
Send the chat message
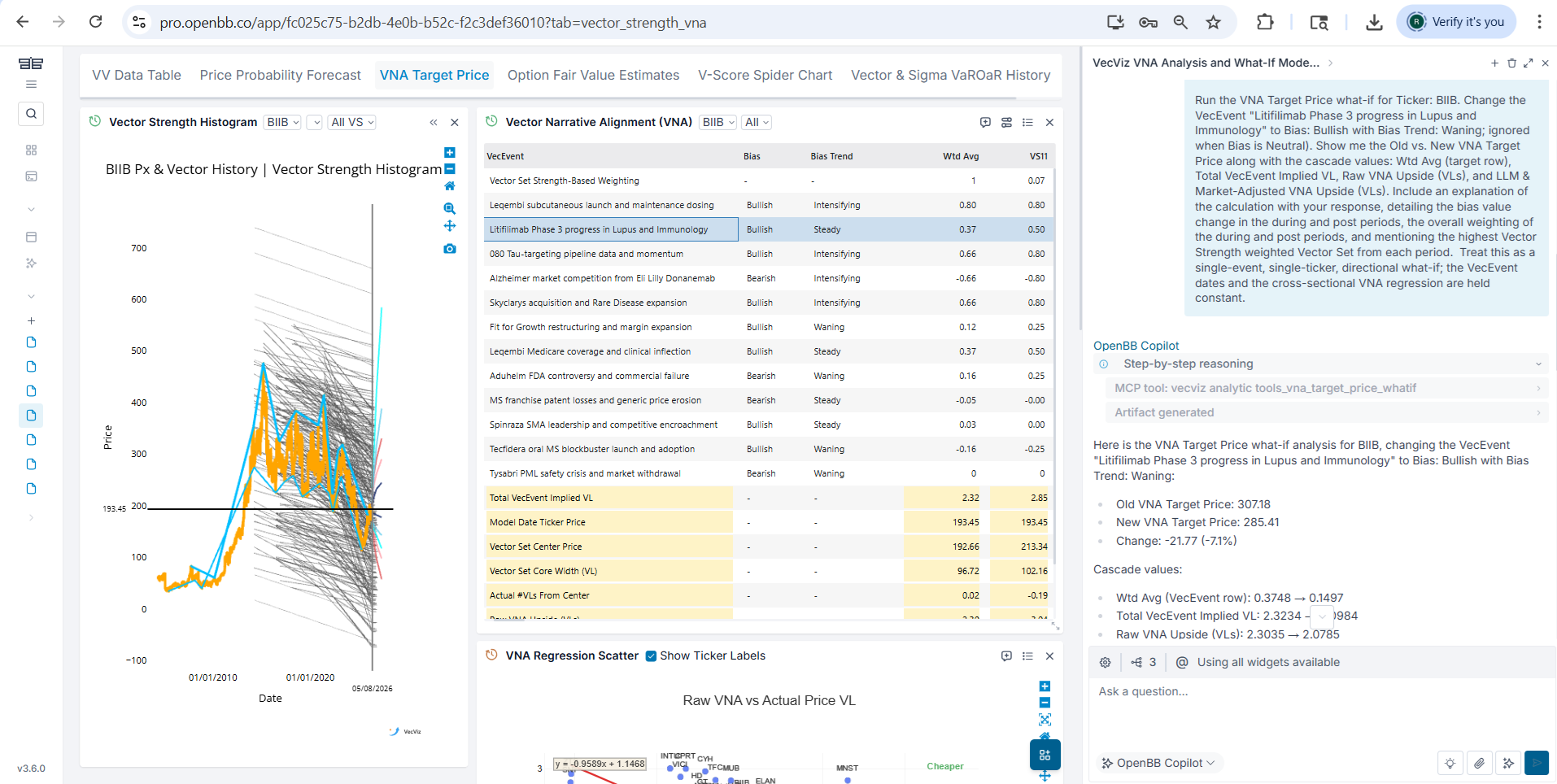tap(1537, 763)
